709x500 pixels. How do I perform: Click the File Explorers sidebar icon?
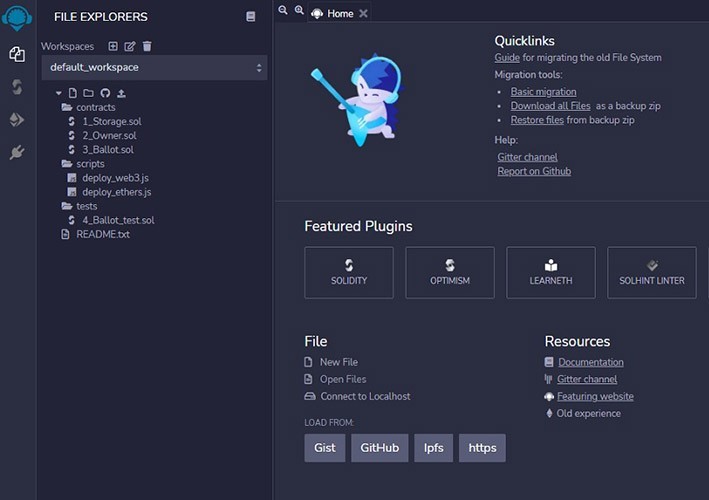click(17, 54)
